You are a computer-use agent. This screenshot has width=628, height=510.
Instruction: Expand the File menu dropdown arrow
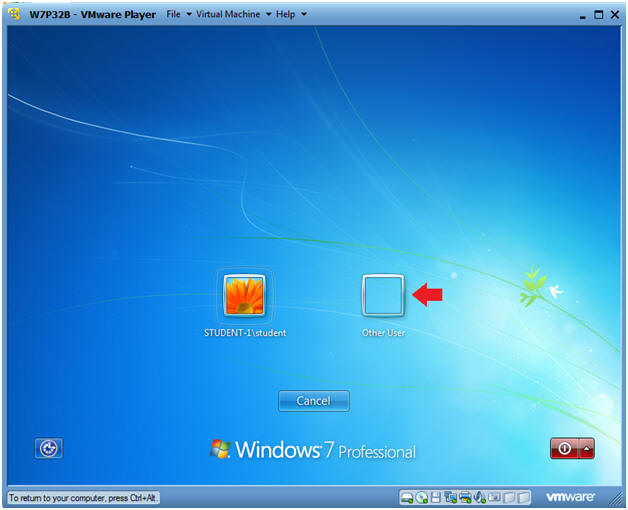click(189, 14)
